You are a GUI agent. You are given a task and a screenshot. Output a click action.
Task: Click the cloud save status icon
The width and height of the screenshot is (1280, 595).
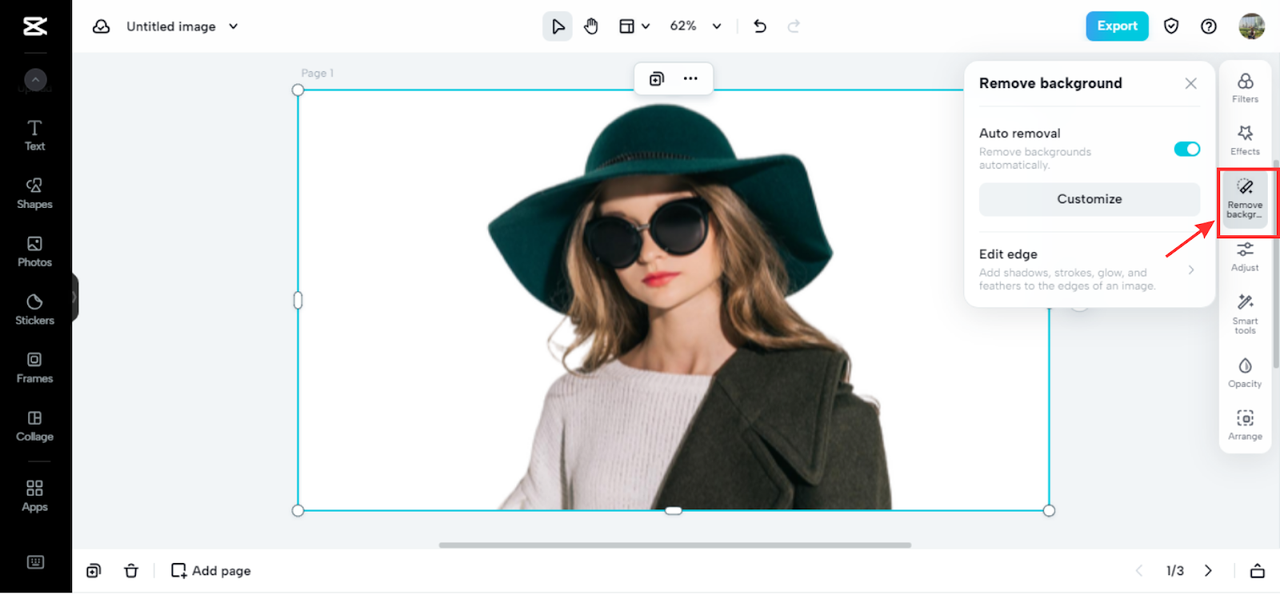coord(101,27)
